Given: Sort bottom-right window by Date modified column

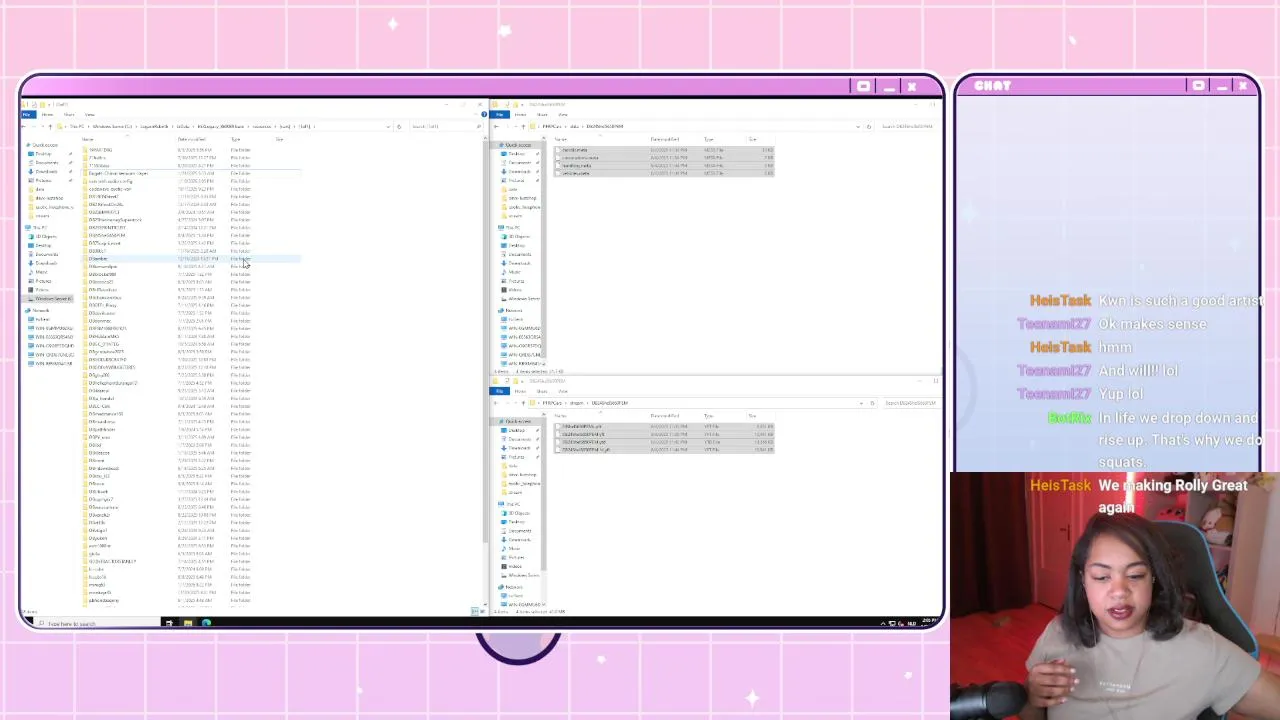Looking at the screenshot, I should click(665, 416).
